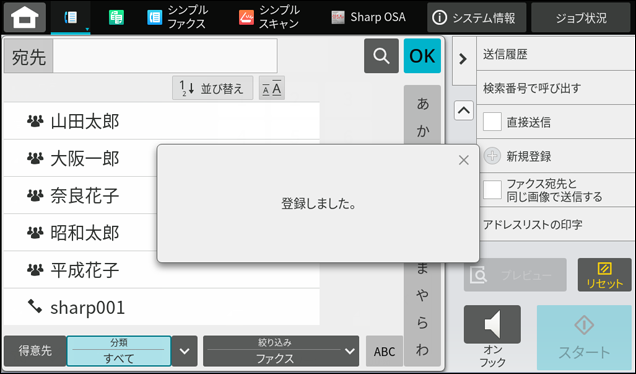Jump to index か
Image resolution: width=636 pixels, height=374 pixels.
point(422,131)
